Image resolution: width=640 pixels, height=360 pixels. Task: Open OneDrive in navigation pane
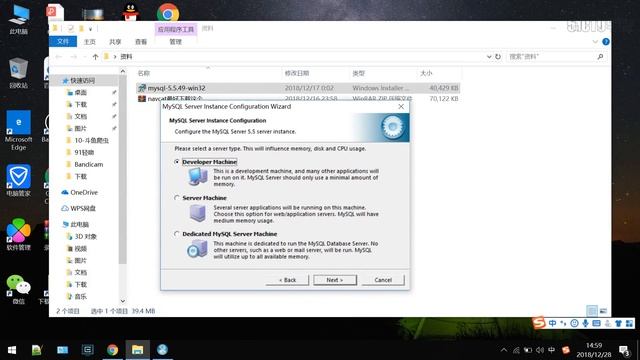[84, 192]
